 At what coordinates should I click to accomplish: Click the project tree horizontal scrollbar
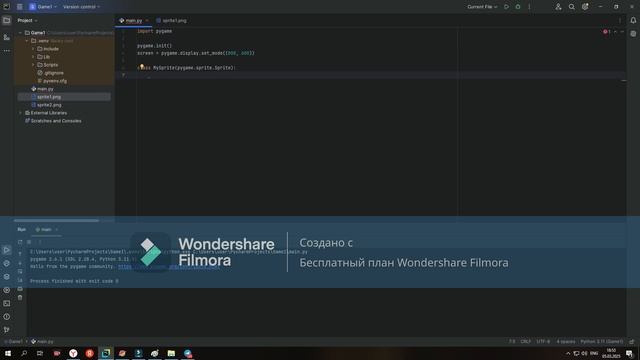click(57, 221)
